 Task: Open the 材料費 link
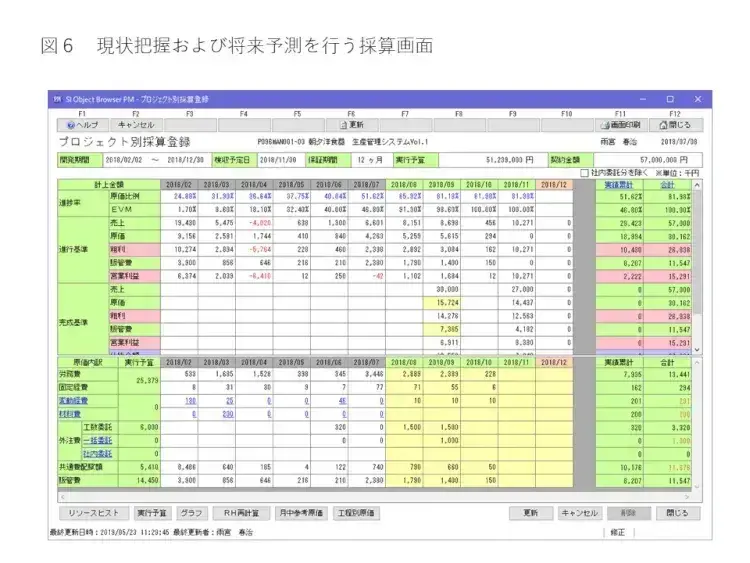pos(69,414)
